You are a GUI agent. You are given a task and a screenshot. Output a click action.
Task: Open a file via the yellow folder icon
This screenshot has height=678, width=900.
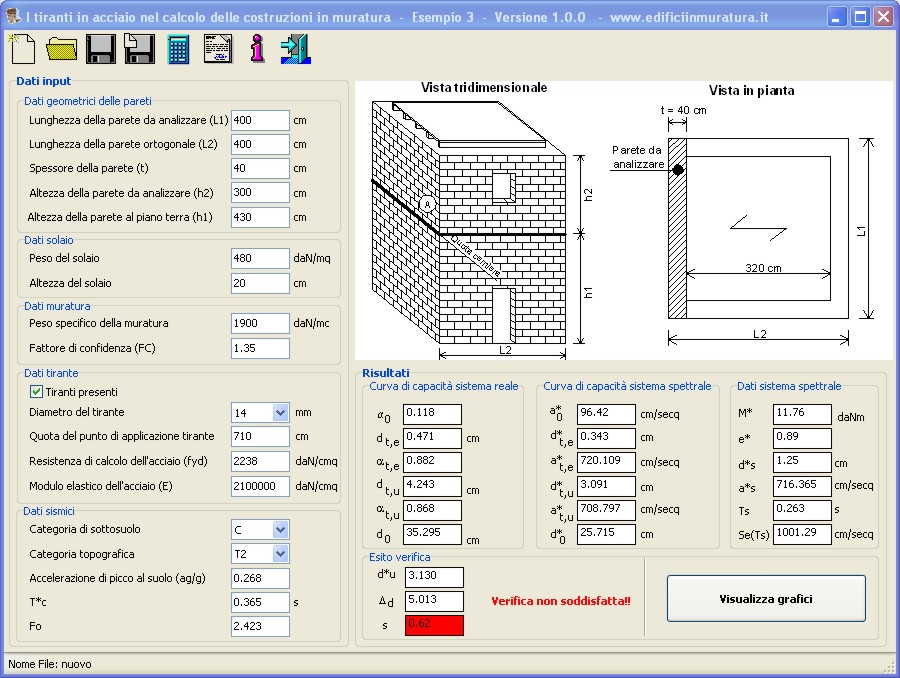pos(61,49)
